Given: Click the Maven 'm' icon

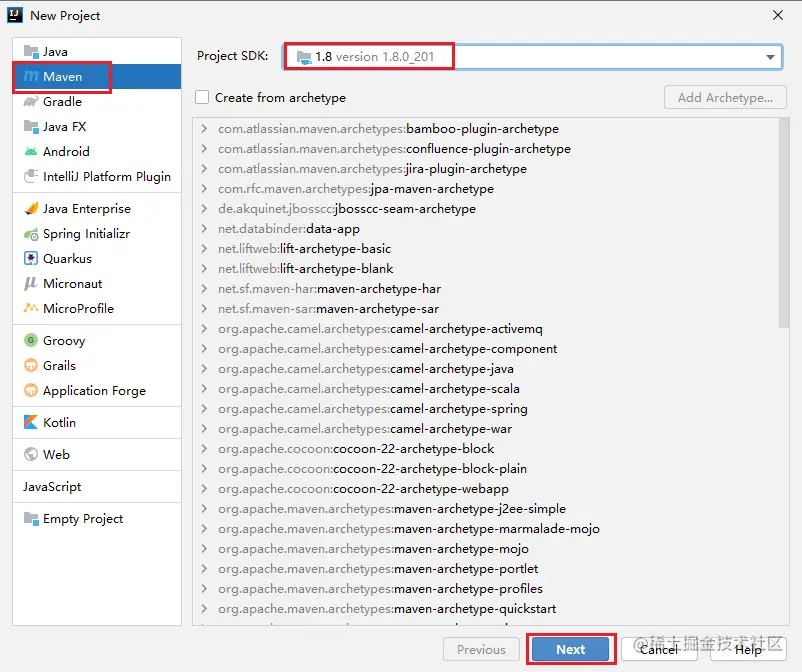Looking at the screenshot, I should [31, 77].
